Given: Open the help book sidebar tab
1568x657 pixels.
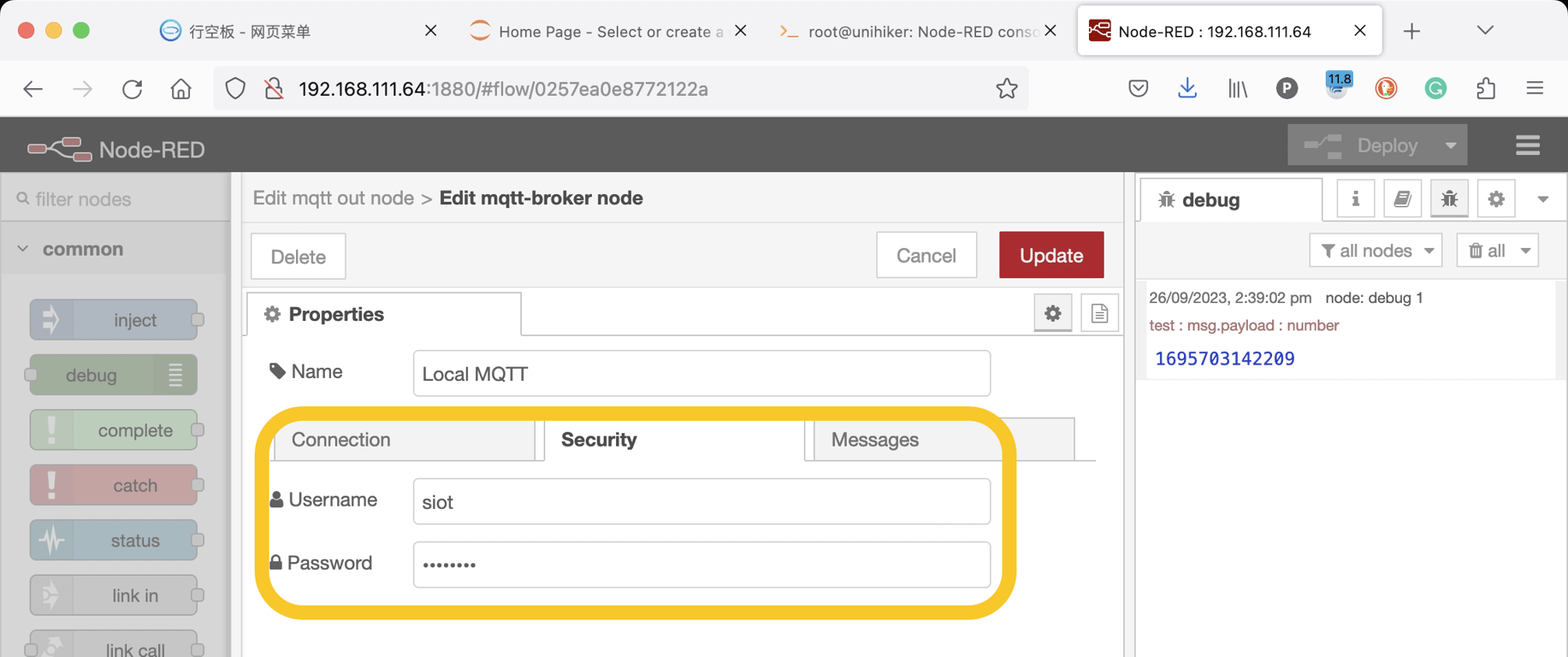Looking at the screenshot, I should point(1402,199).
